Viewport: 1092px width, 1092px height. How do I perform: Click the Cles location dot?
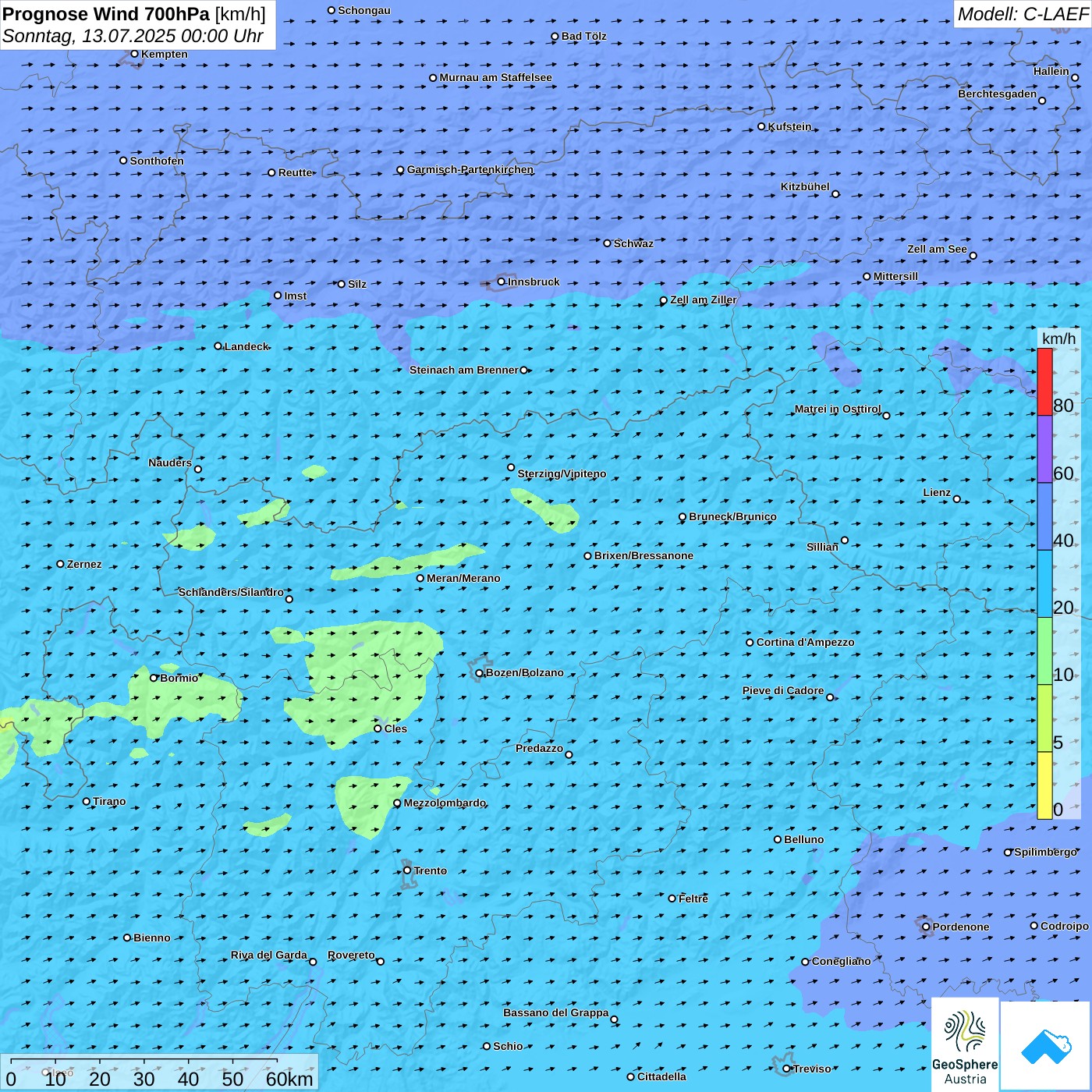(378, 729)
